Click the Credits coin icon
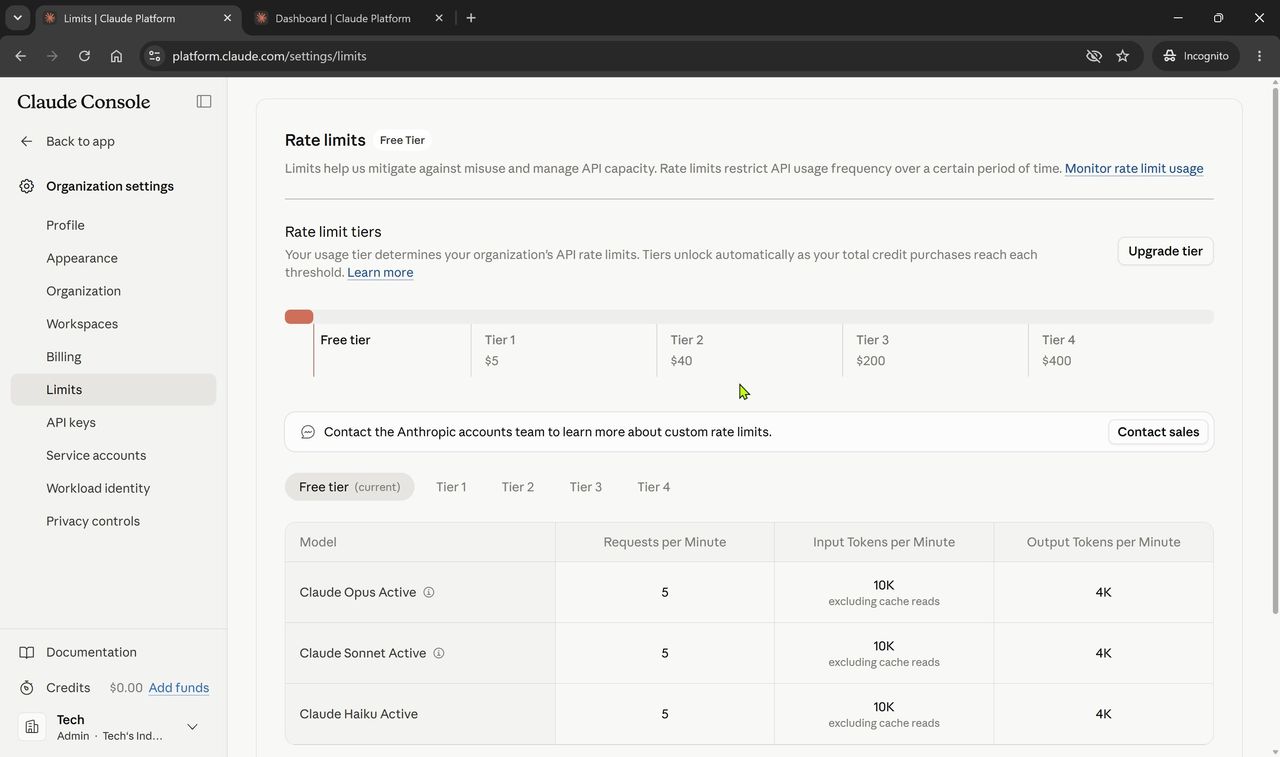The image size is (1280, 757). coord(27,688)
